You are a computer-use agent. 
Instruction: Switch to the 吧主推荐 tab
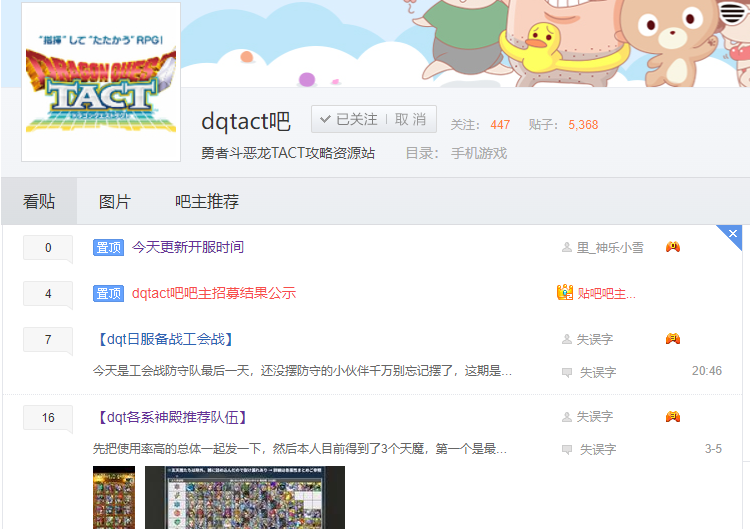tap(207, 201)
